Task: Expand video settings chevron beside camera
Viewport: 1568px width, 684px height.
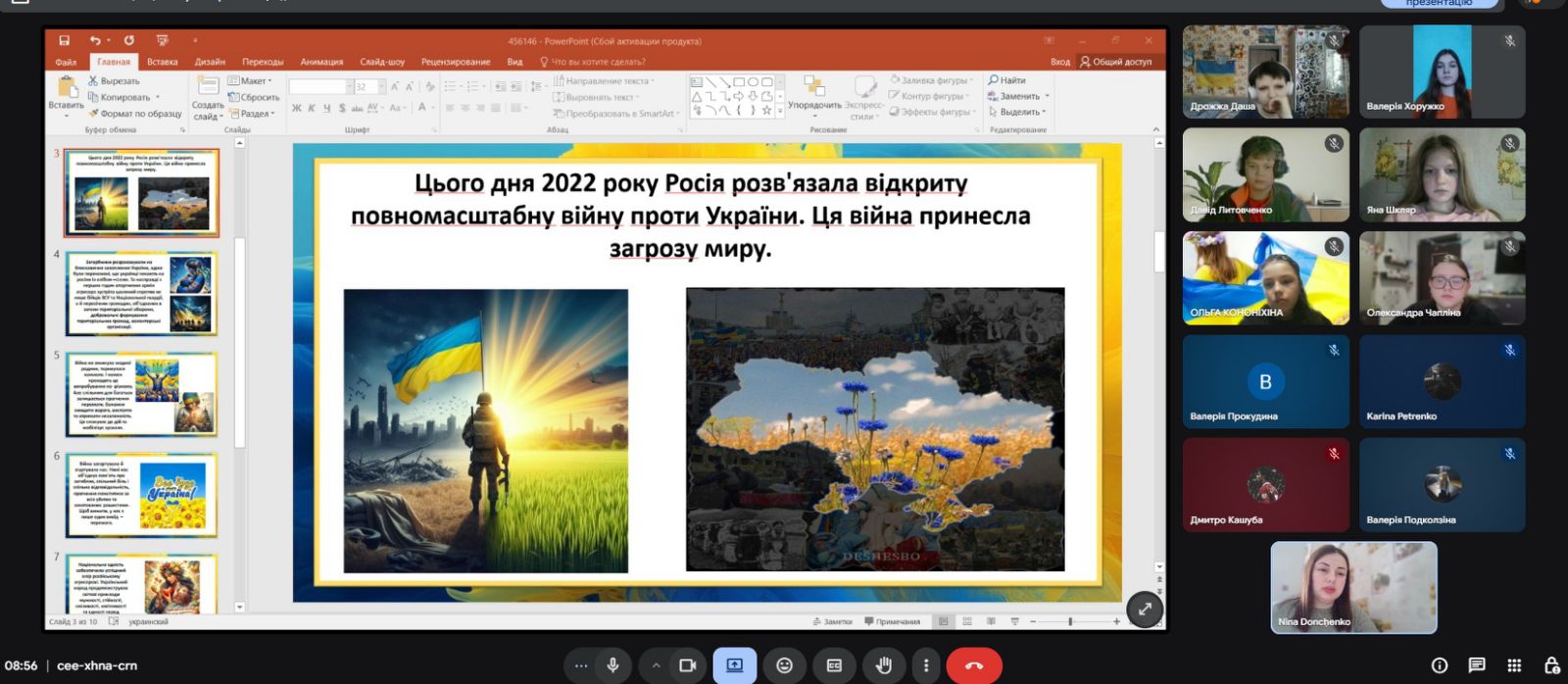Action: point(656,665)
